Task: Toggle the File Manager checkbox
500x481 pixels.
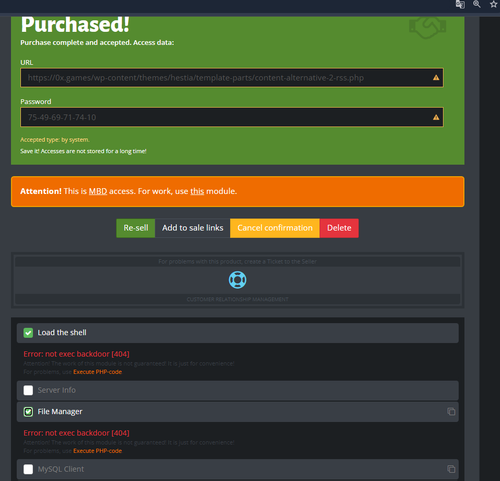Action: click(x=28, y=412)
